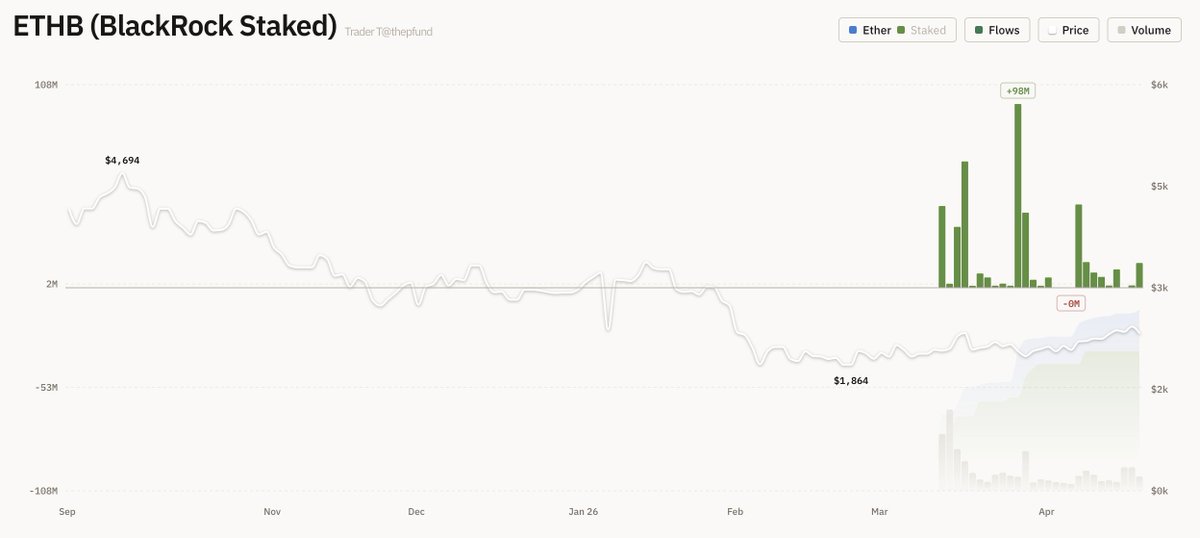Toggle the Price line button

1069,30
